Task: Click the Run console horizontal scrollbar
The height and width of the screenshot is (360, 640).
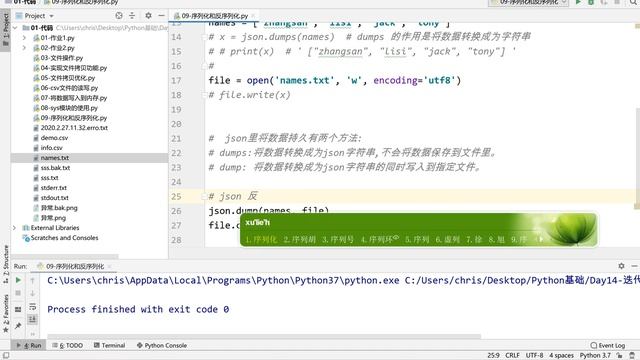Action: click(x=264, y=336)
